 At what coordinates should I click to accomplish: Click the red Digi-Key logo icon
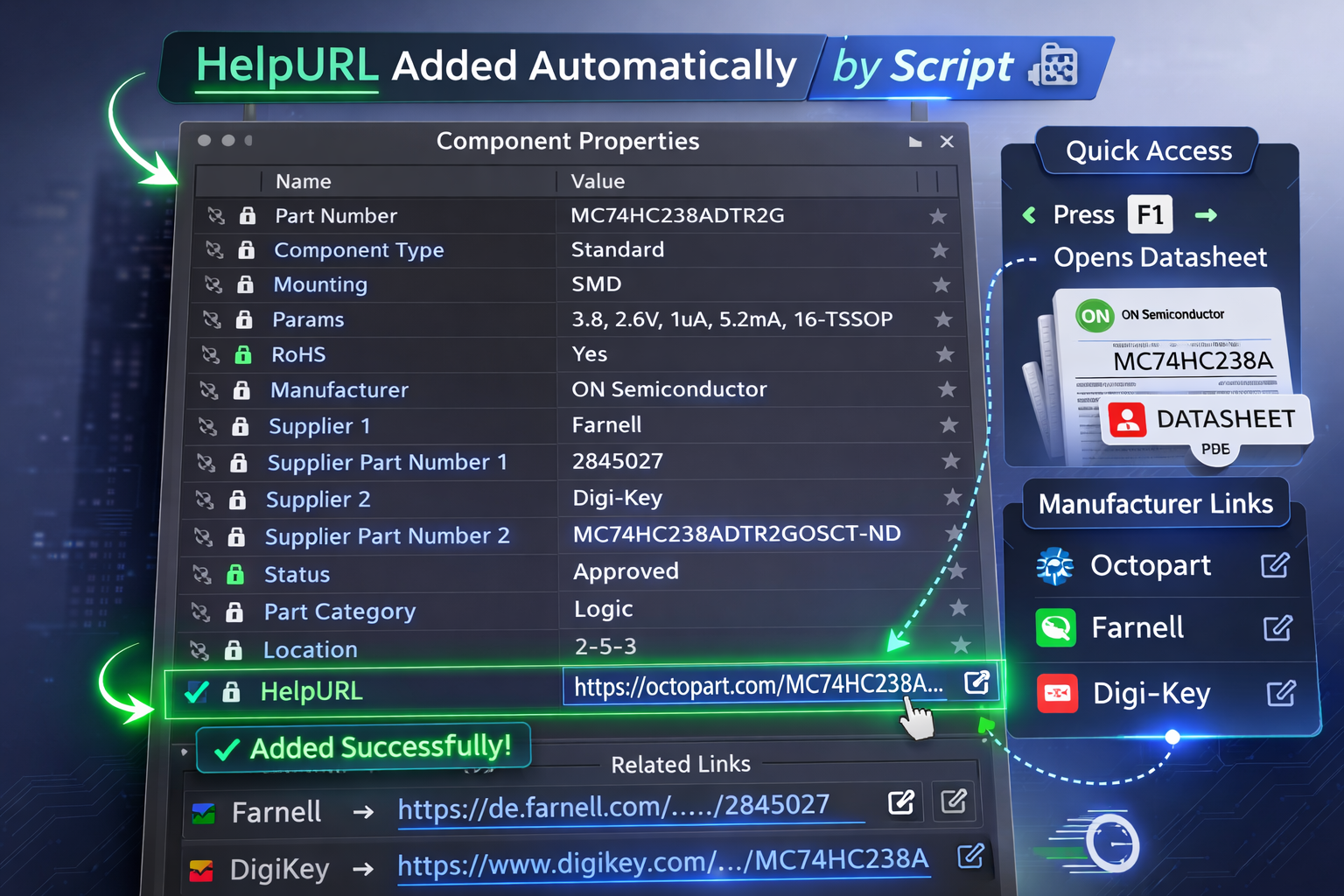[x=1058, y=694]
